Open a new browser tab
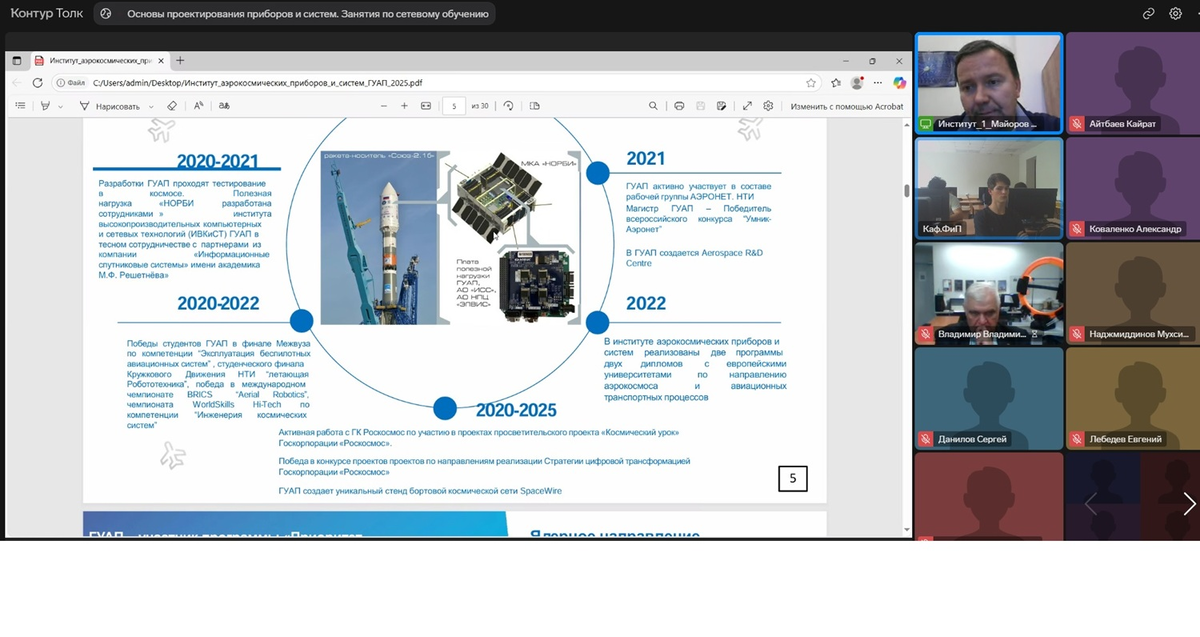1200x637 pixels. pyautogui.click(x=181, y=61)
